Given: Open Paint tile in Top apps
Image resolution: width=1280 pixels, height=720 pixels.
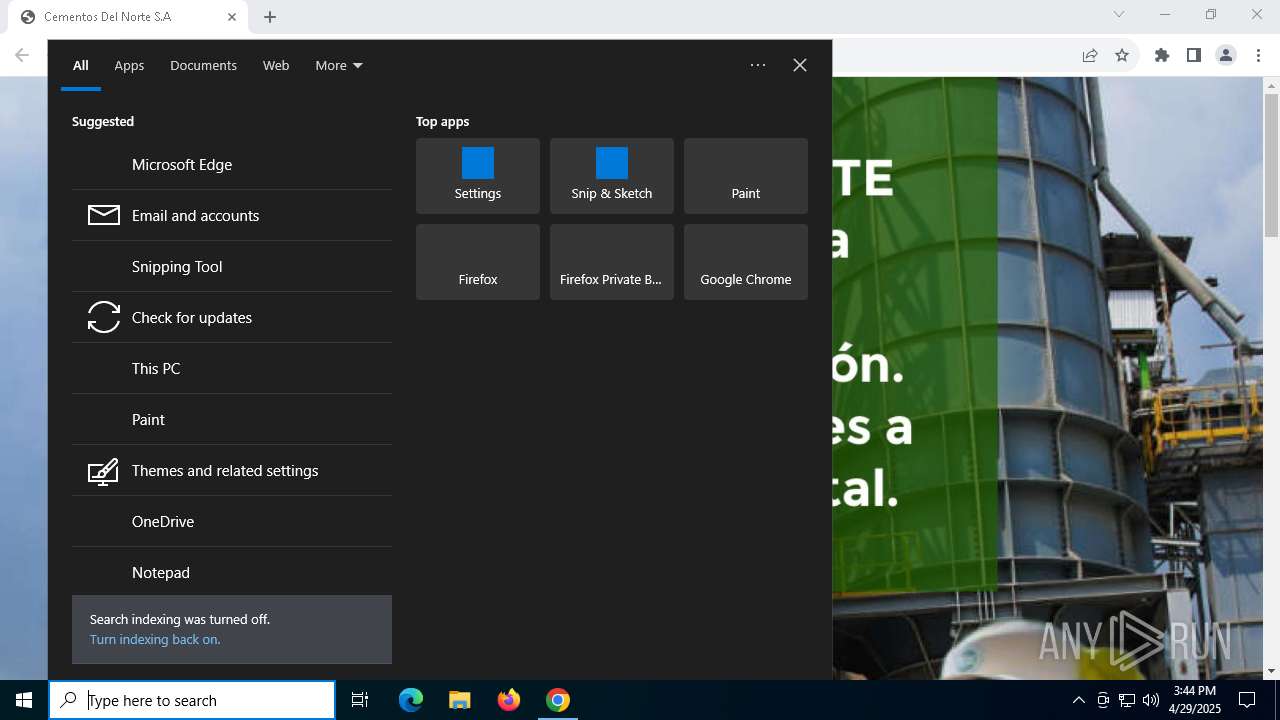Looking at the screenshot, I should (746, 176).
